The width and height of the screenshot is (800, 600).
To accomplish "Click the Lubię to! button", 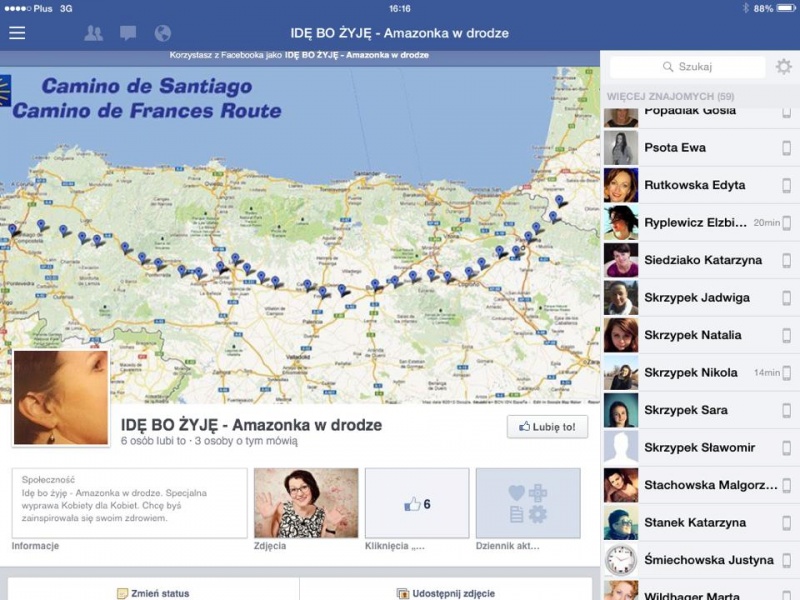I will [547, 427].
